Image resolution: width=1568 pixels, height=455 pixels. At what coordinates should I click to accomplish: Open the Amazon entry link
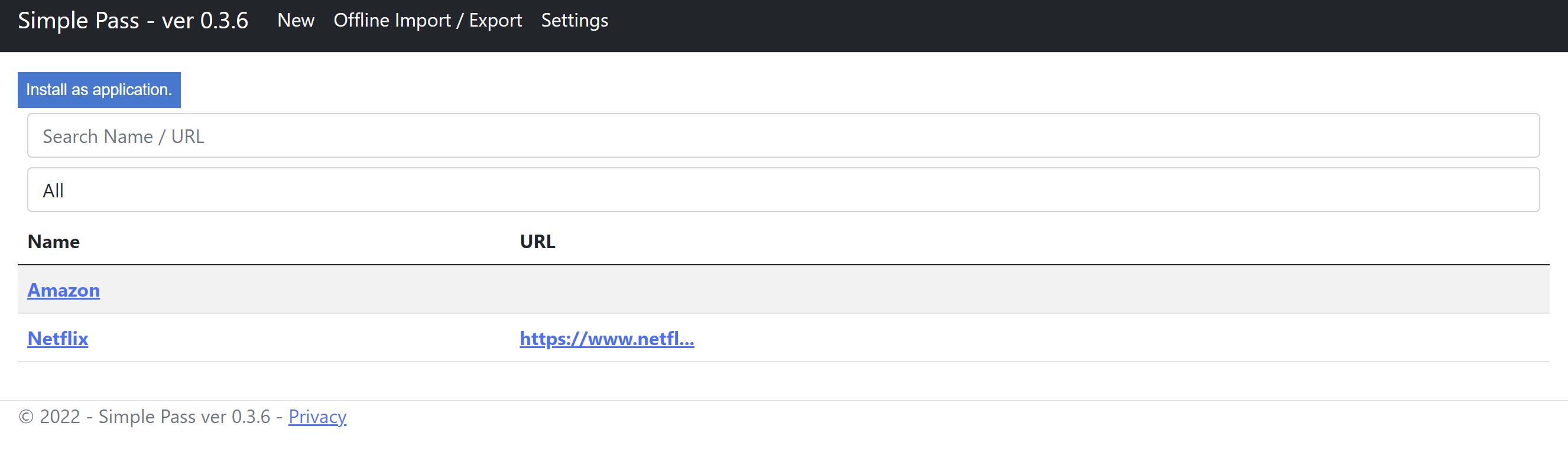[x=63, y=290]
